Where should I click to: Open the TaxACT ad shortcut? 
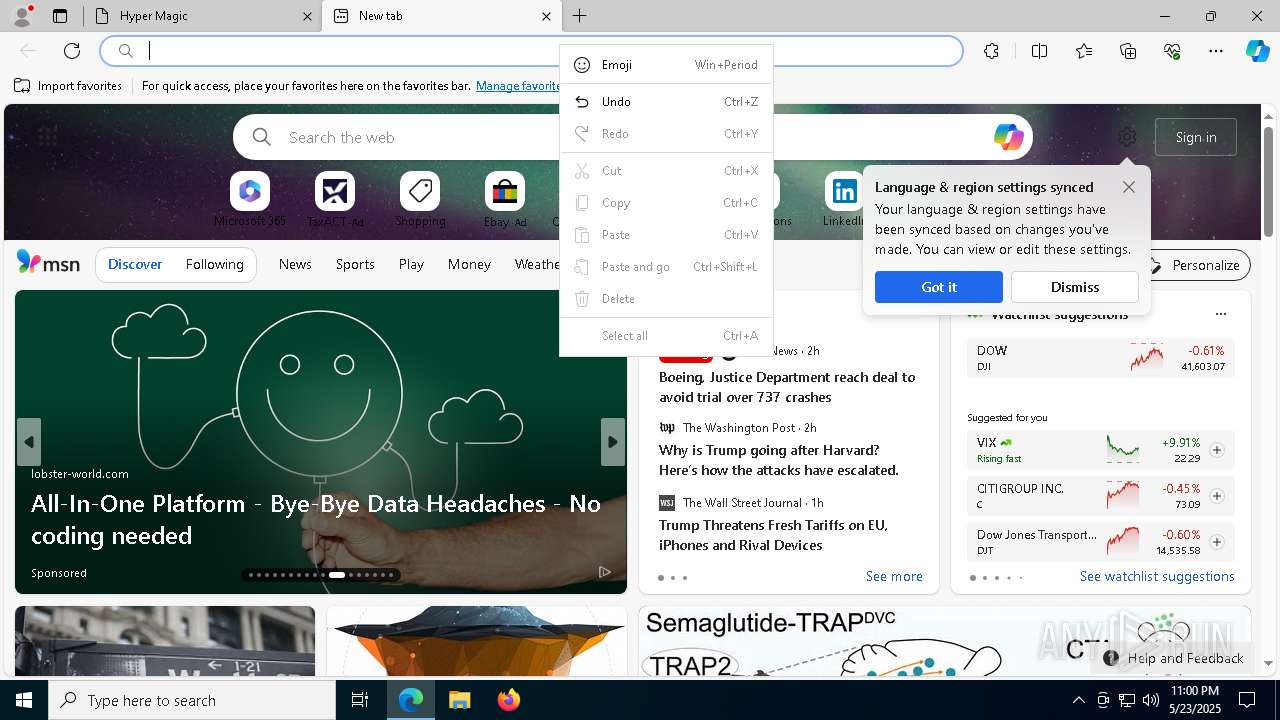click(x=335, y=199)
